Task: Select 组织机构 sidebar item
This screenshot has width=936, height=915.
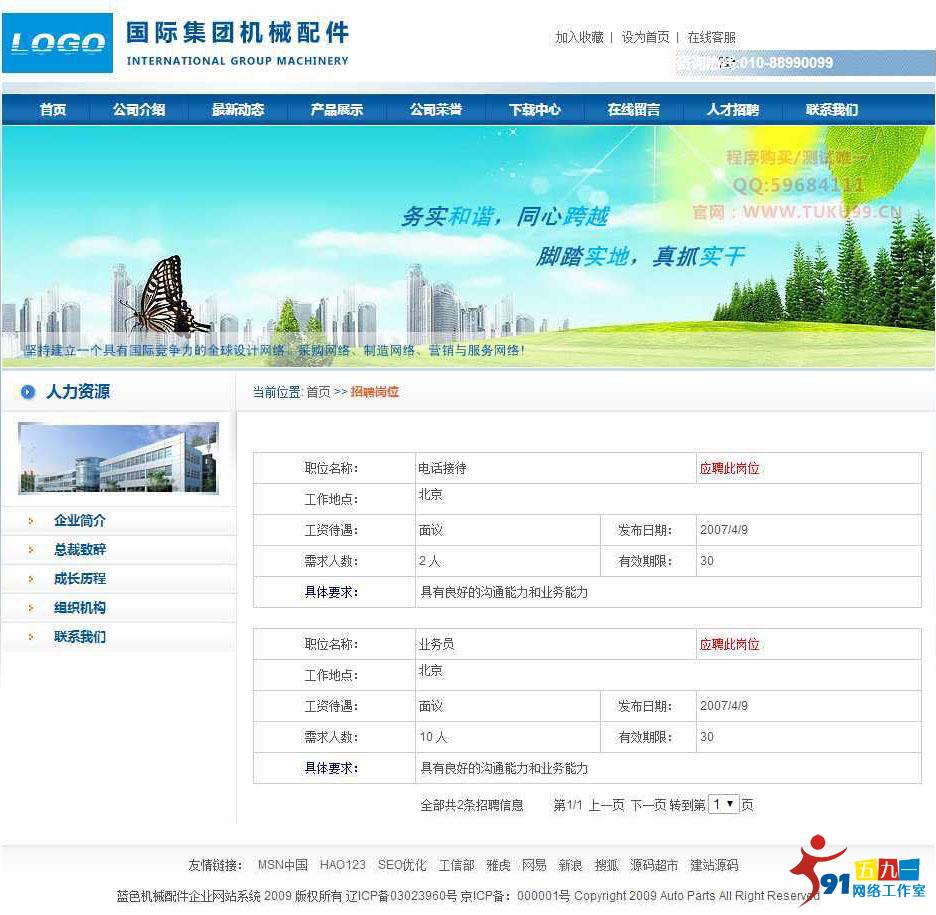Action: (x=80, y=607)
